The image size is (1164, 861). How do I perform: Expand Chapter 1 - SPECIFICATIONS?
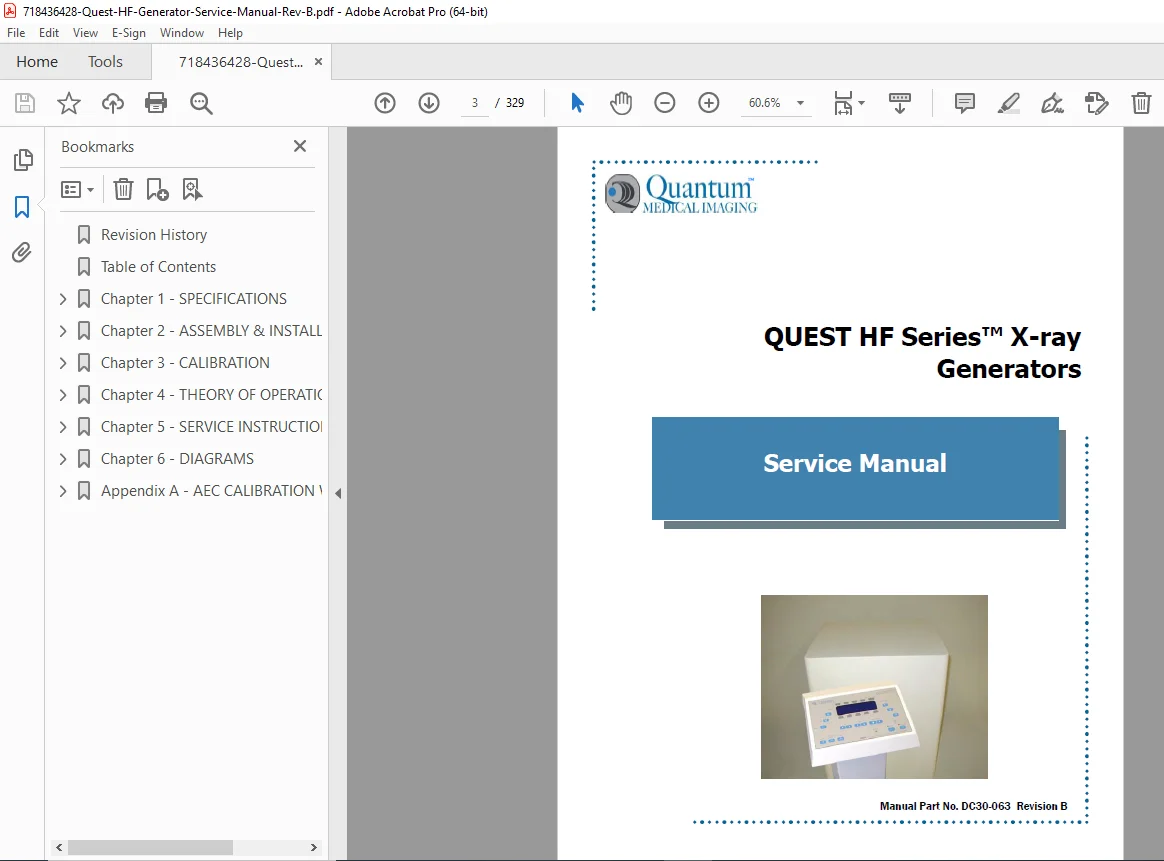tap(63, 299)
